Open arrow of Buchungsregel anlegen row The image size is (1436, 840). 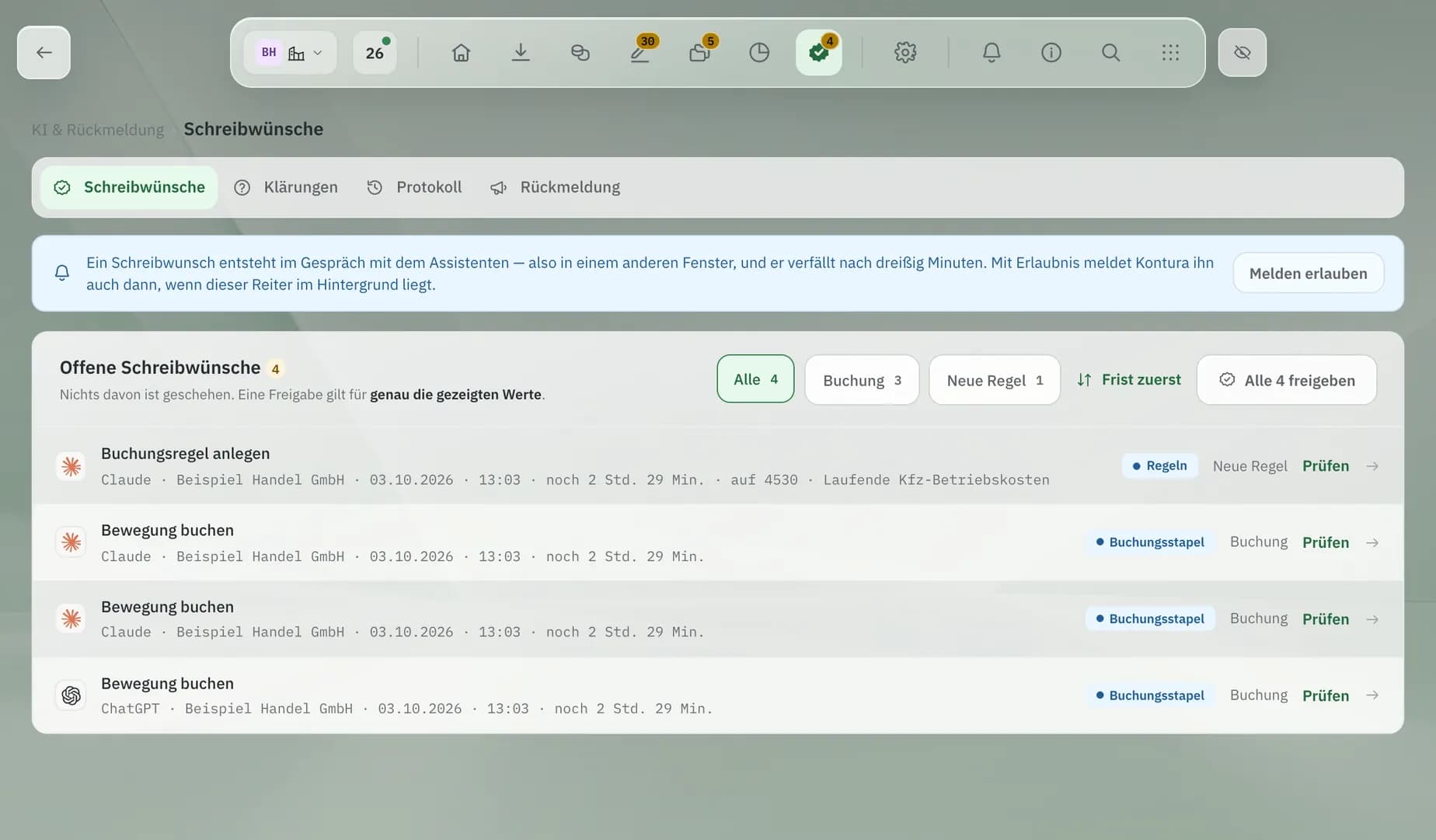(x=1372, y=465)
